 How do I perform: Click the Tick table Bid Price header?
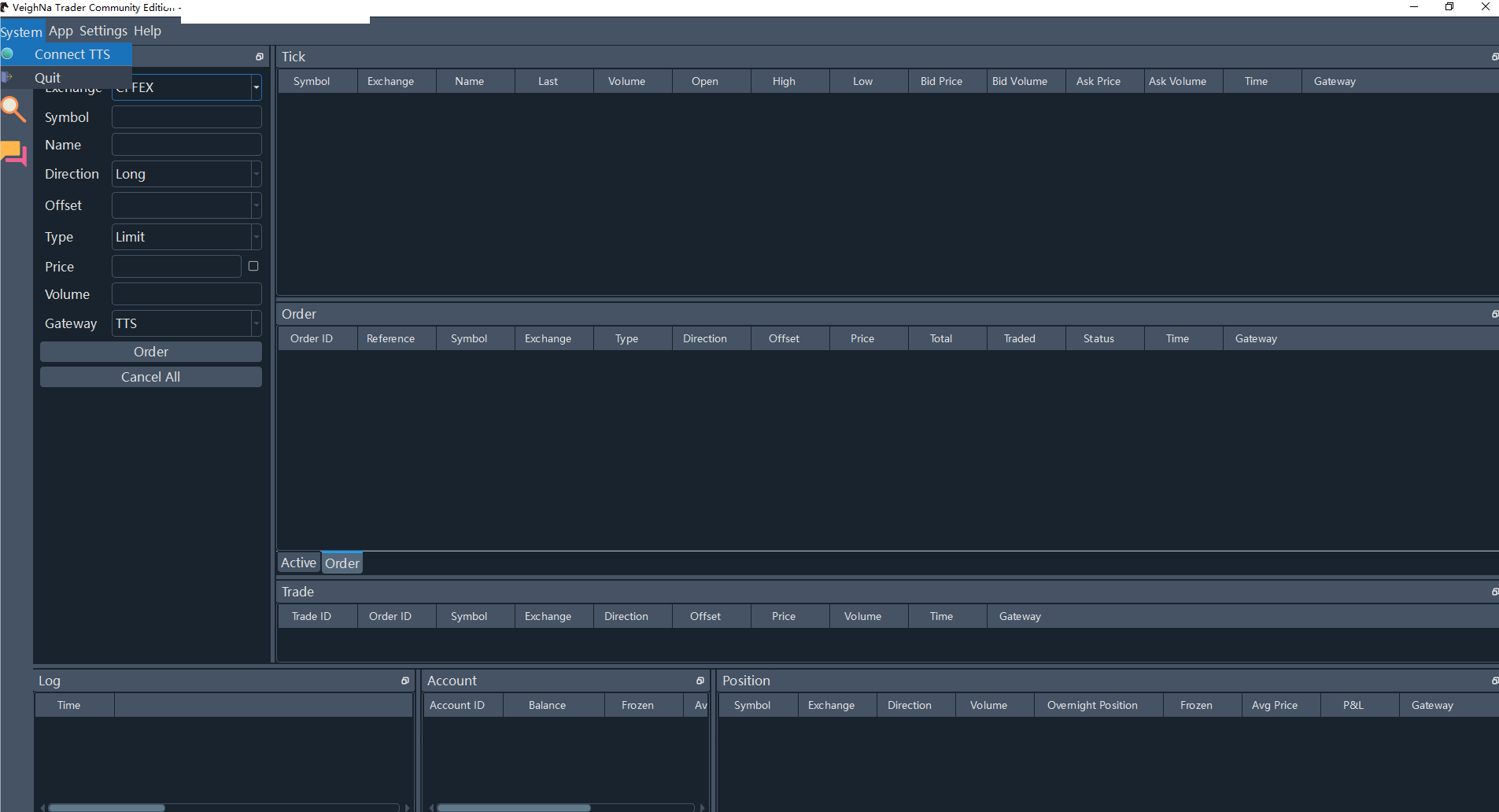point(947,81)
